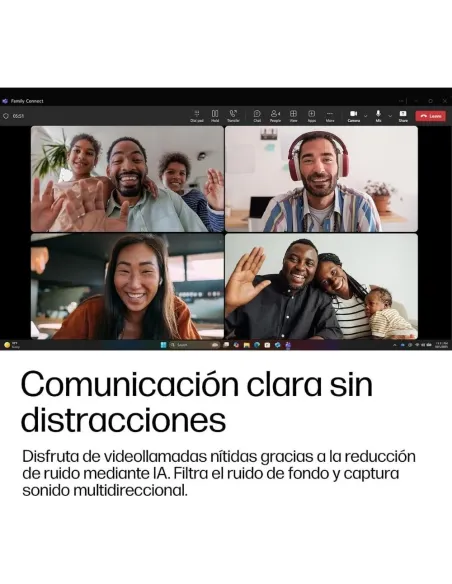Put the call on Hold
The width and height of the screenshot is (452, 584).
click(x=215, y=116)
